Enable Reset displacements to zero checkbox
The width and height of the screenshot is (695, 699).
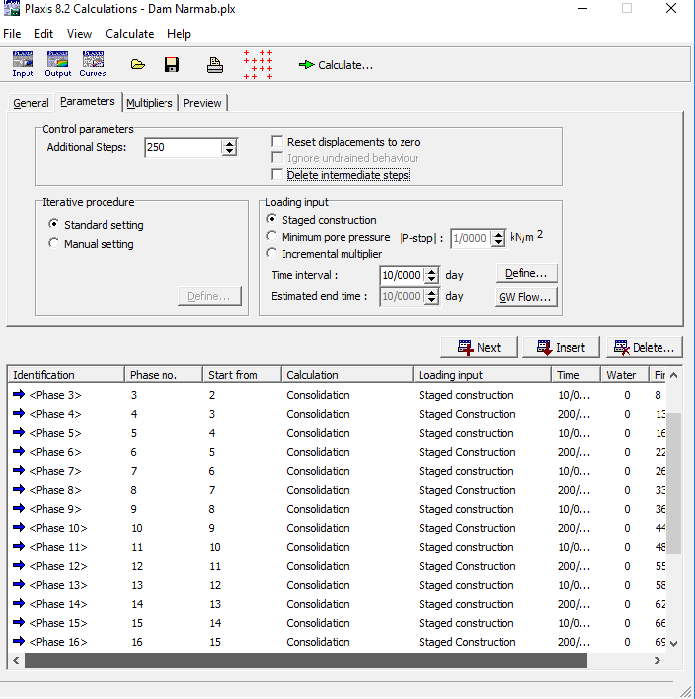tap(278, 142)
